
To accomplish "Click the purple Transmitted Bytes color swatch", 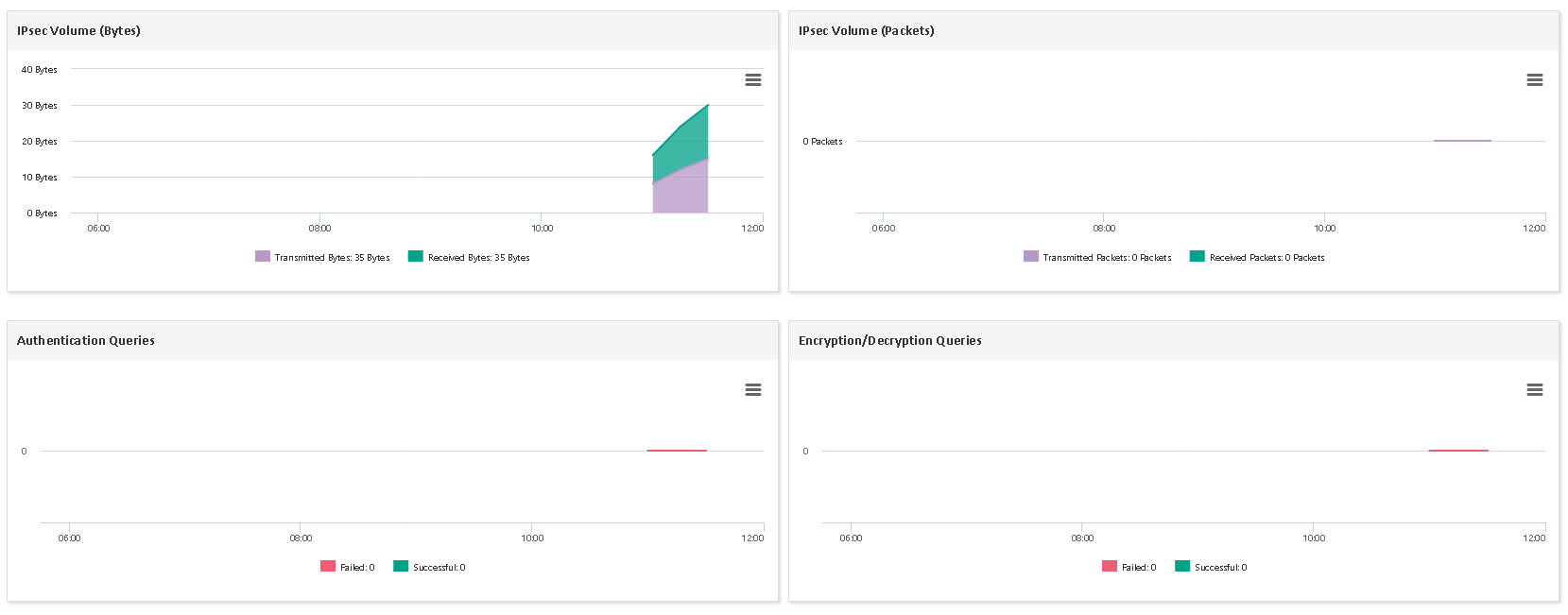I will coord(263,256).
